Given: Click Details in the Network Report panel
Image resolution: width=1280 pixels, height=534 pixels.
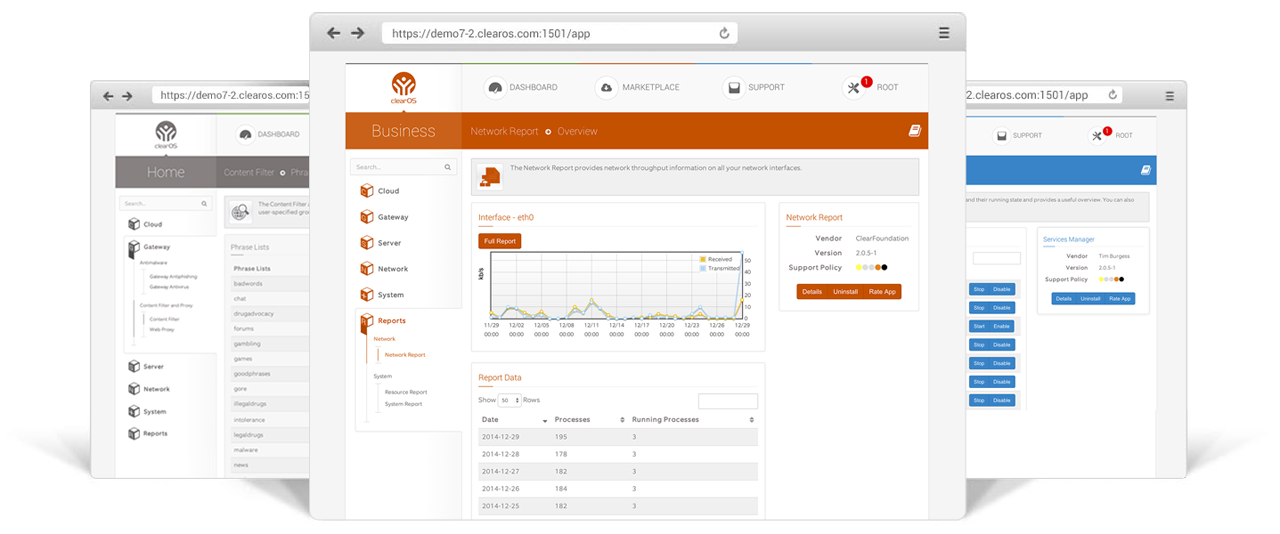Looking at the screenshot, I should tap(811, 291).
